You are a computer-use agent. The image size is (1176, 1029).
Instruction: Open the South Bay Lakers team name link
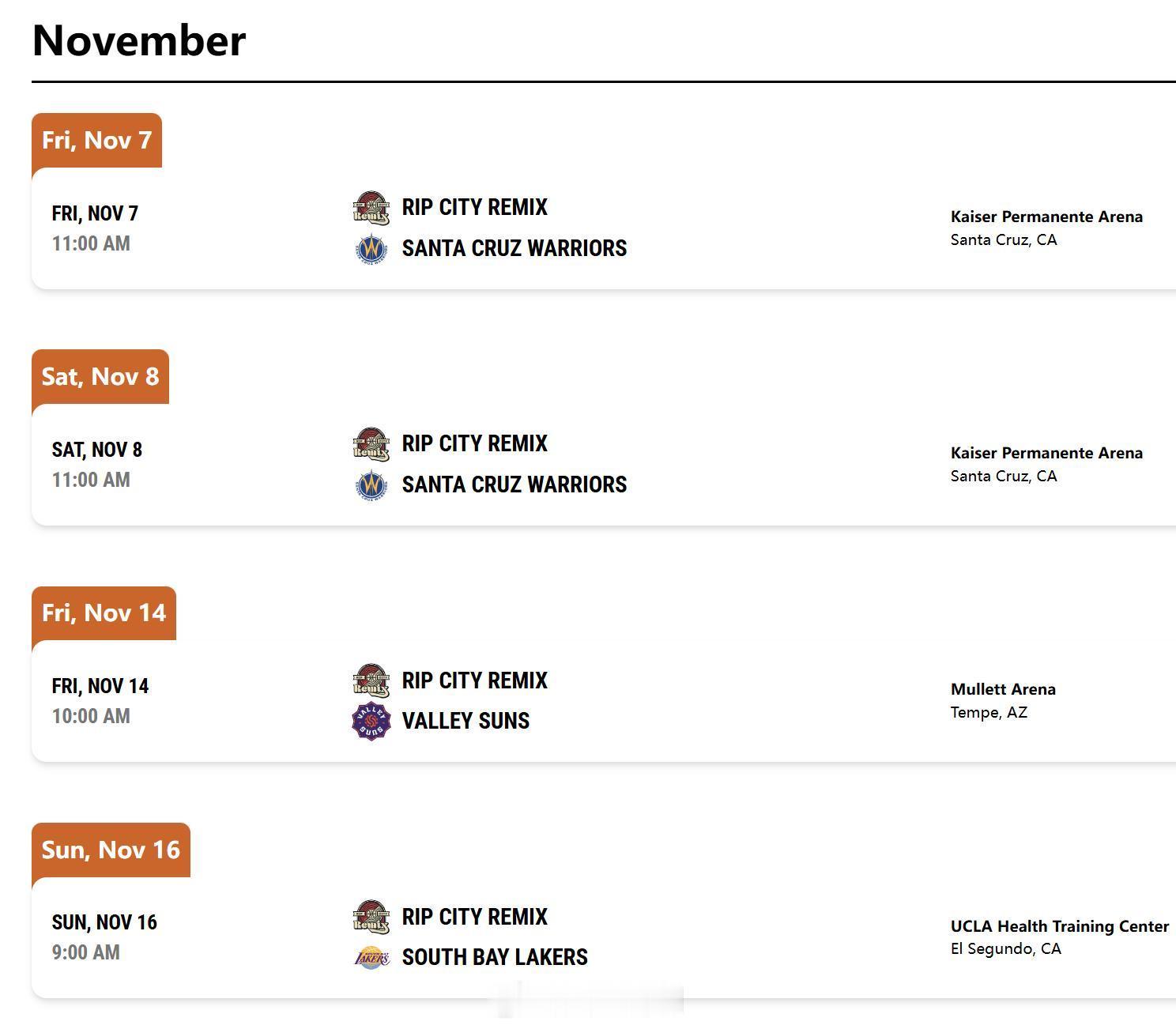(495, 957)
